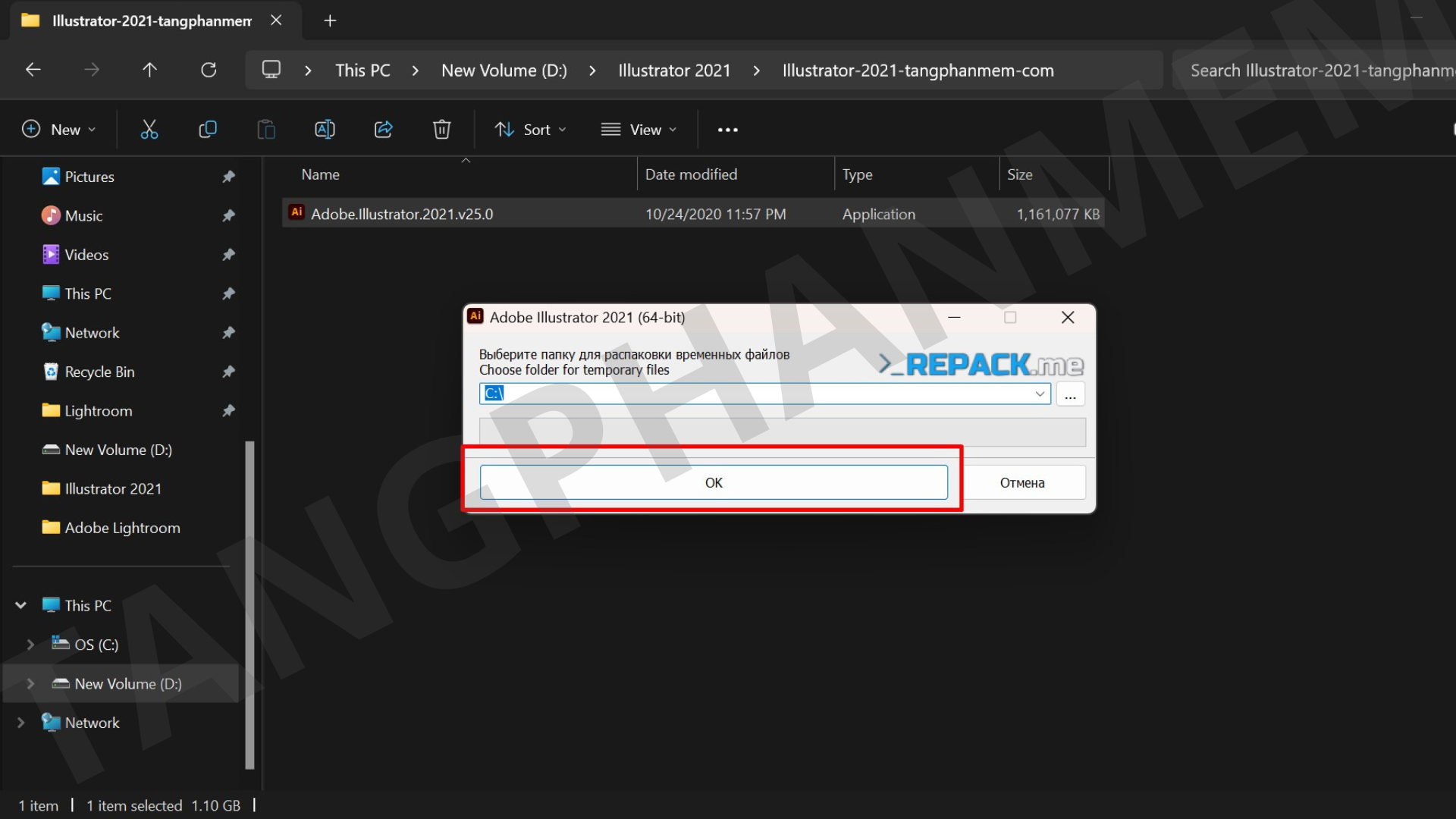The image size is (1456, 819).
Task: Collapse the This PC tree node
Action: point(21,605)
